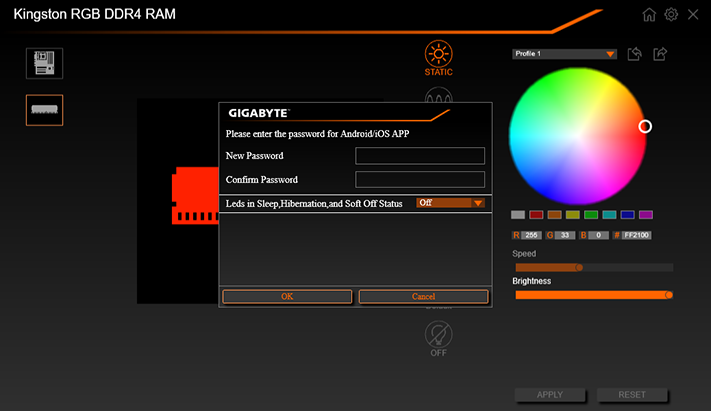
Task: Select the RAM module device thumbnail
Action: 44,110
